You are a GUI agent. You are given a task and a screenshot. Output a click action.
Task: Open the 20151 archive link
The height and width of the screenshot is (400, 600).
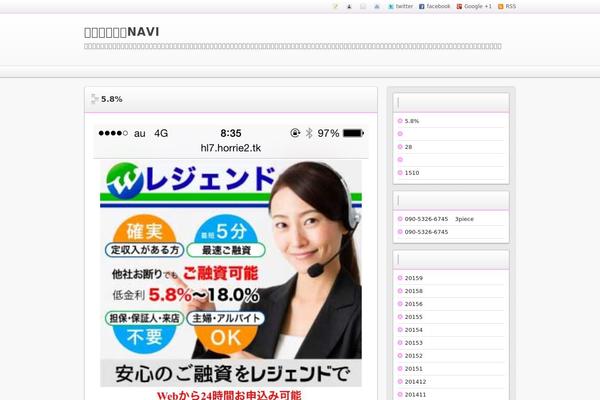414,369
